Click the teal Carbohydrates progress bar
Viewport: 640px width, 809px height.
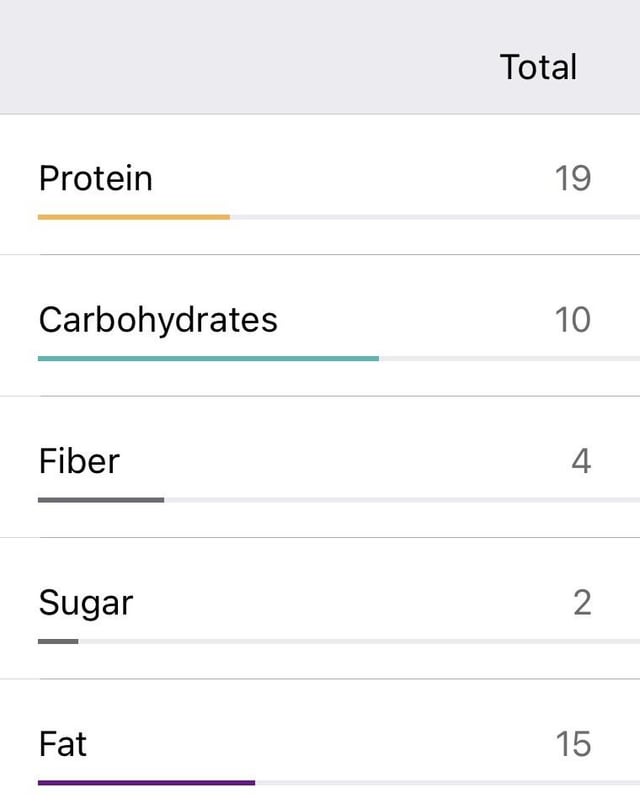pos(209,359)
